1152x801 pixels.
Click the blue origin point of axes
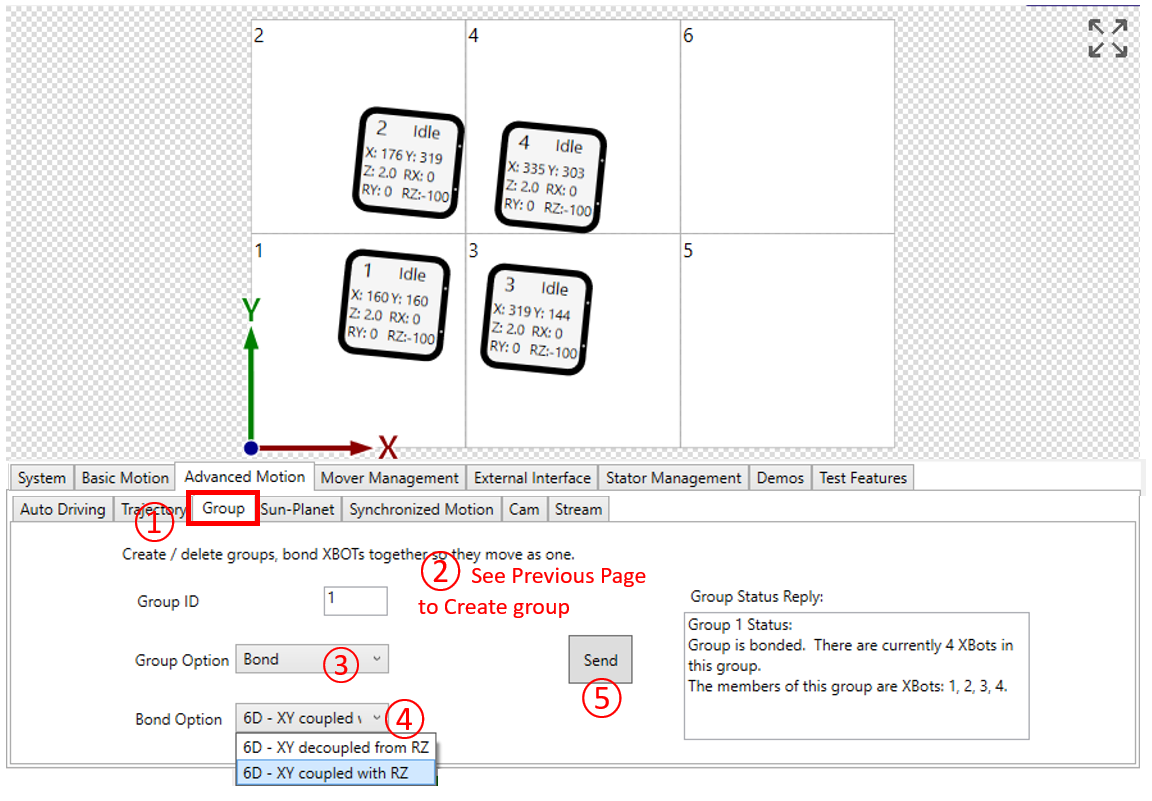point(251,448)
